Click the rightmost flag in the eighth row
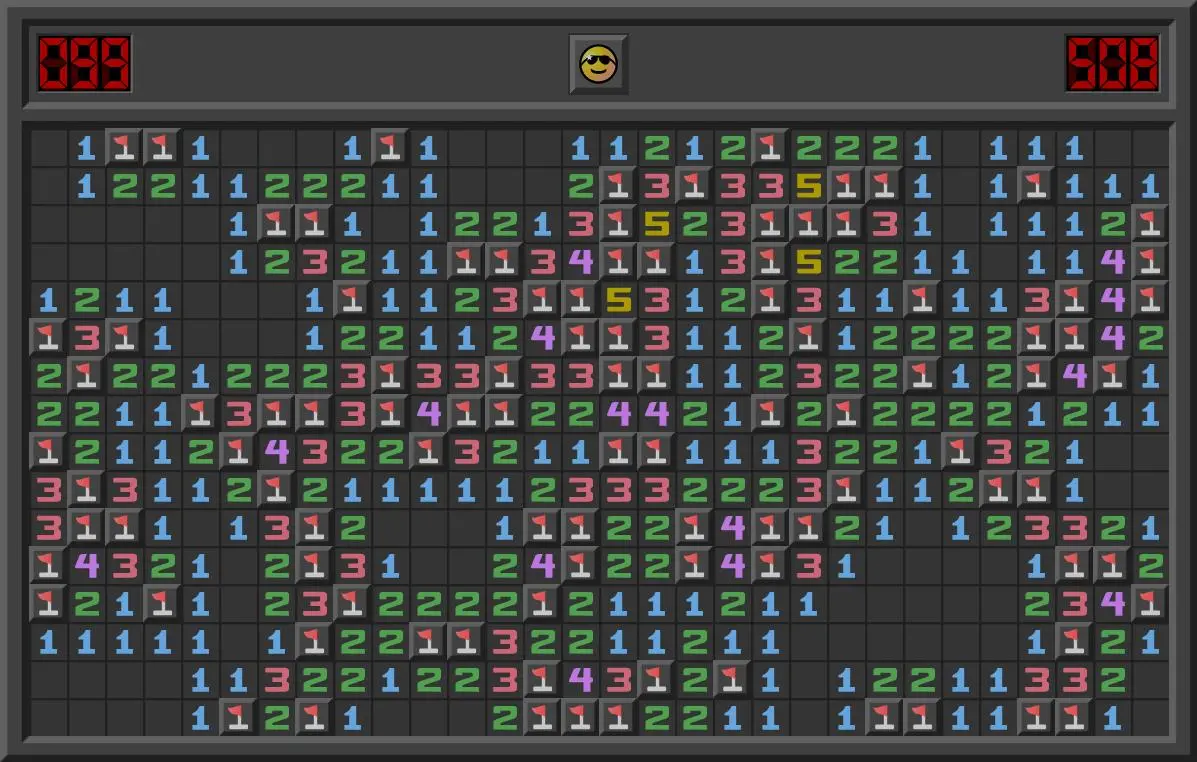1197x762 pixels. [847, 414]
